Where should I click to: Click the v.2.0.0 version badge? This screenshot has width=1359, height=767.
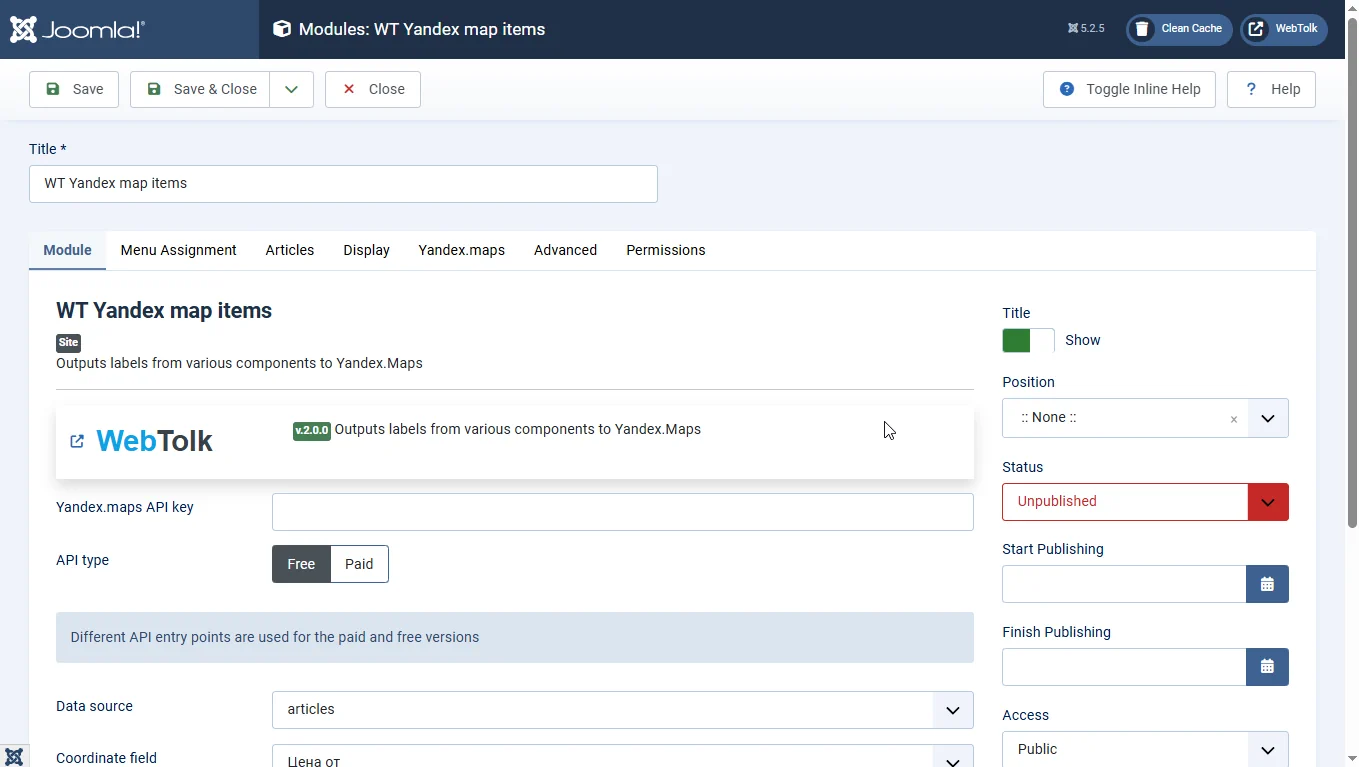click(312, 430)
